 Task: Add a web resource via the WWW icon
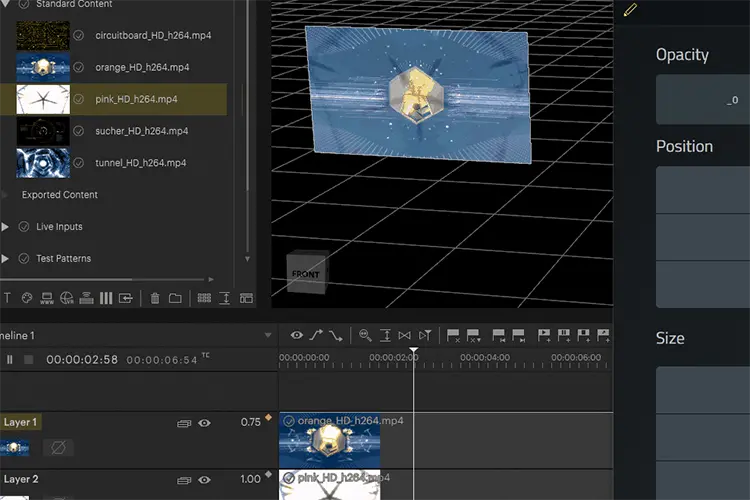[x=46, y=298]
